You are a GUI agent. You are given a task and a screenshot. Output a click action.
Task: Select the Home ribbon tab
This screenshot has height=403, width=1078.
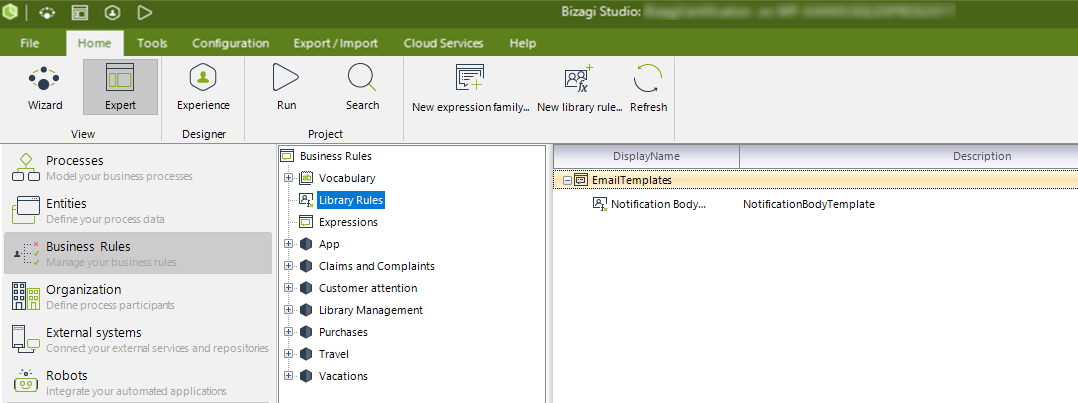click(95, 43)
